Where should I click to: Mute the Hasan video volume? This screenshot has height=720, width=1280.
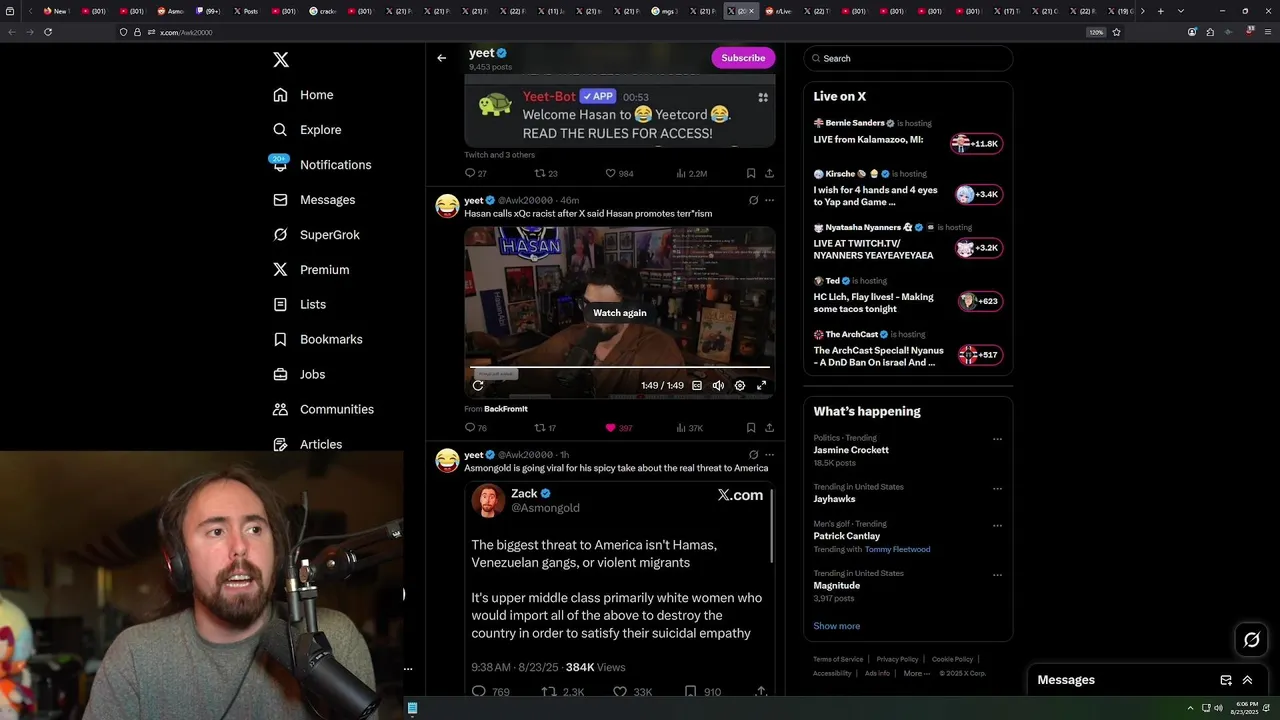[x=718, y=385]
